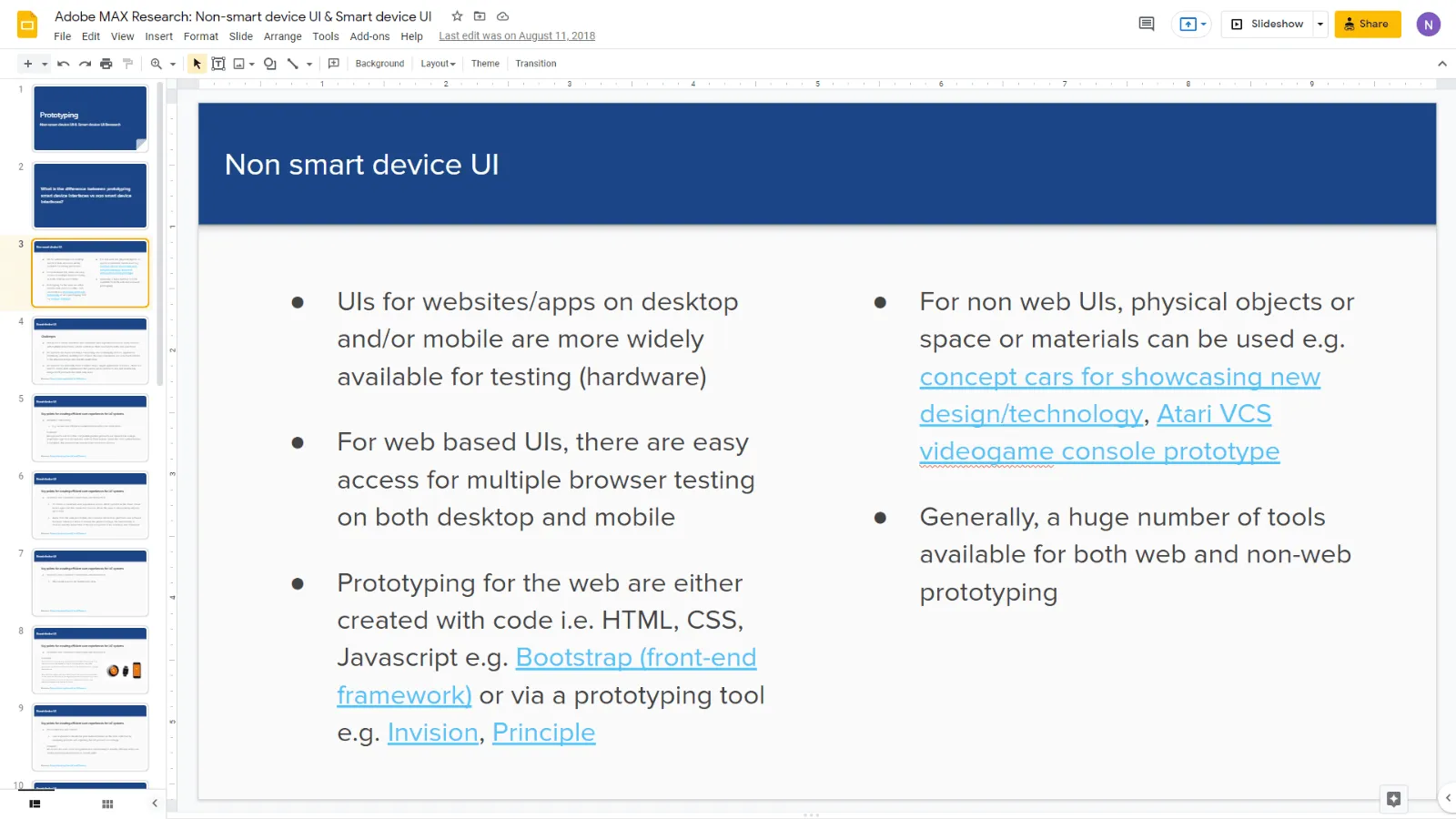This screenshot has width=1456, height=819.
Task: Open the Insert image dropdown arrow
Action: coord(252,64)
